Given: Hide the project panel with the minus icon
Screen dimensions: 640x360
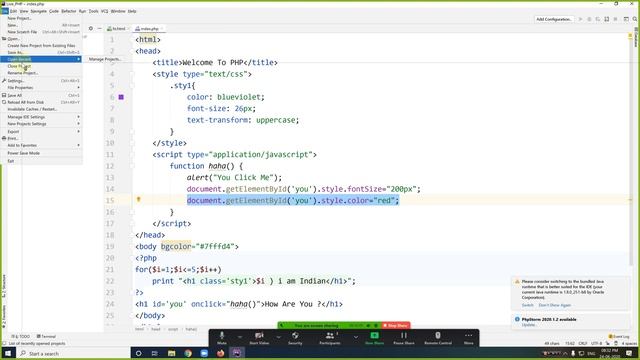Looking at the screenshot, I should (99, 29).
